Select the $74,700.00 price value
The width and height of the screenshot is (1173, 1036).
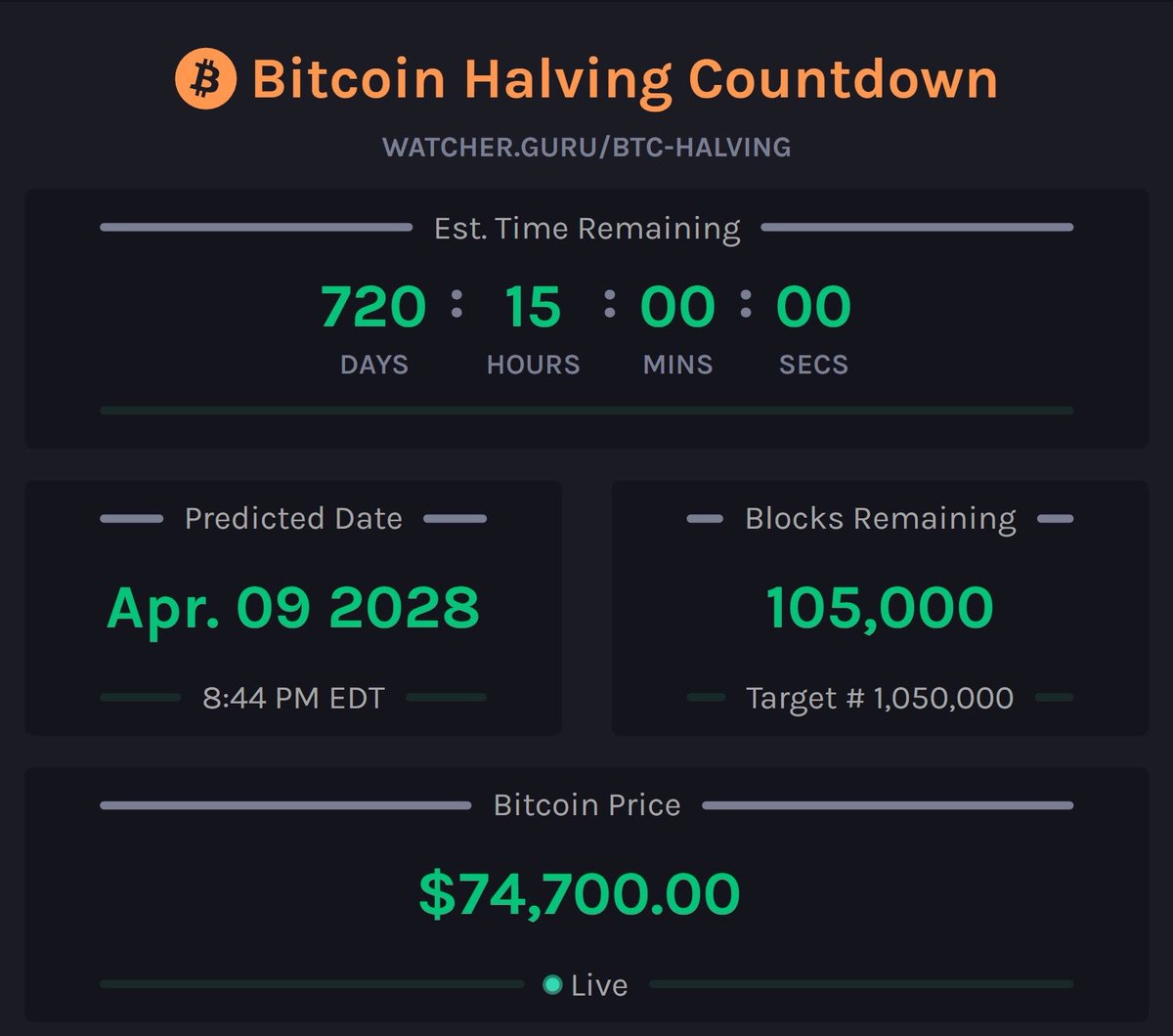tap(580, 894)
